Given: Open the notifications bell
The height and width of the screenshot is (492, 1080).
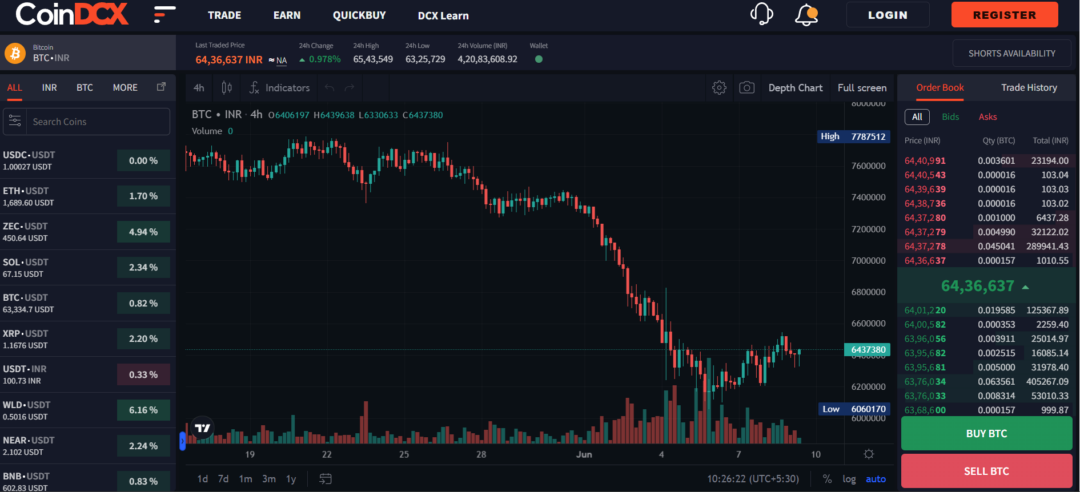Looking at the screenshot, I should [x=805, y=14].
